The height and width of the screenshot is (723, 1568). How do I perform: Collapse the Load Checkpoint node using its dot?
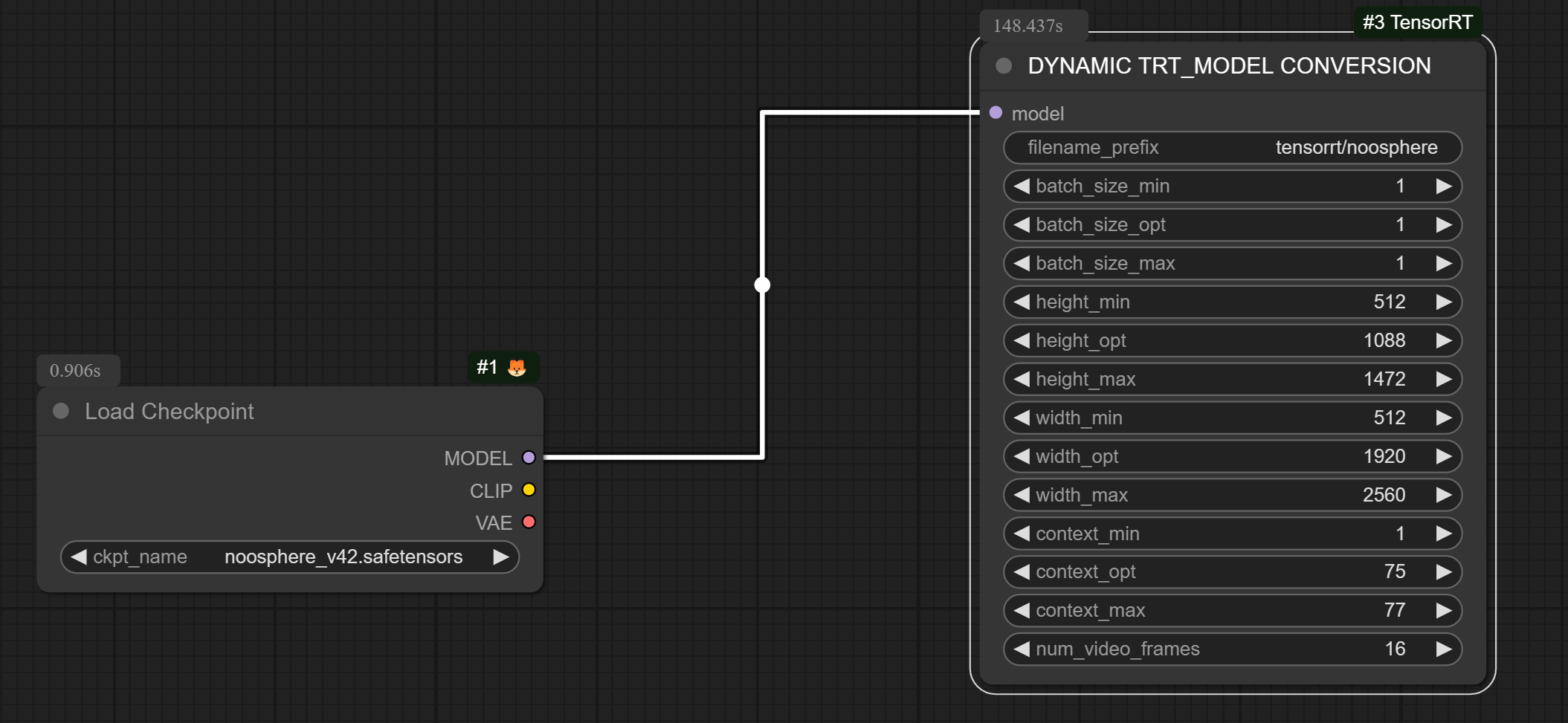tap(61, 411)
